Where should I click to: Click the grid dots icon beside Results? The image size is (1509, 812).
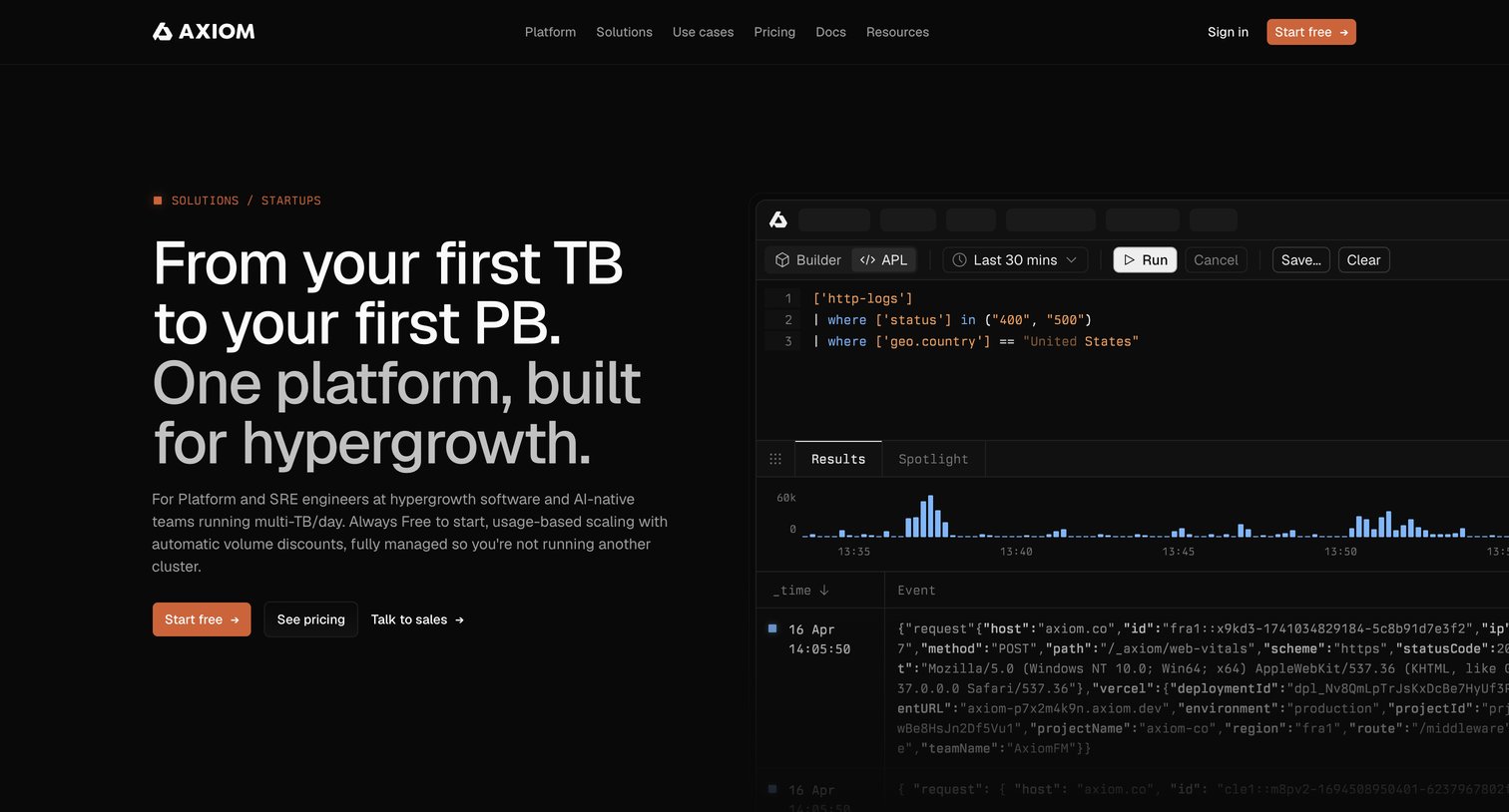tap(775, 459)
